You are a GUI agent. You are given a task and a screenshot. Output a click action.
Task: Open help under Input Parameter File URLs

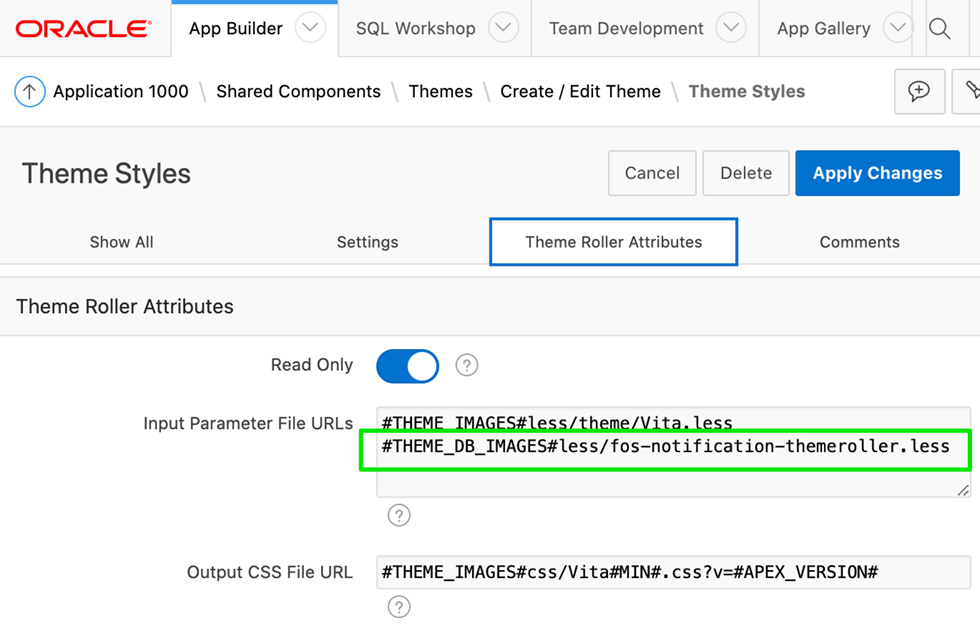(399, 515)
